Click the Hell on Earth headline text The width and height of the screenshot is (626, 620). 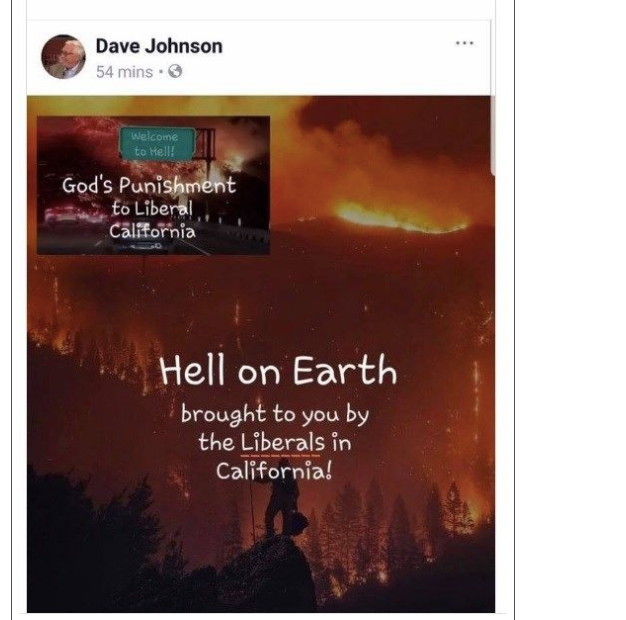pos(278,371)
